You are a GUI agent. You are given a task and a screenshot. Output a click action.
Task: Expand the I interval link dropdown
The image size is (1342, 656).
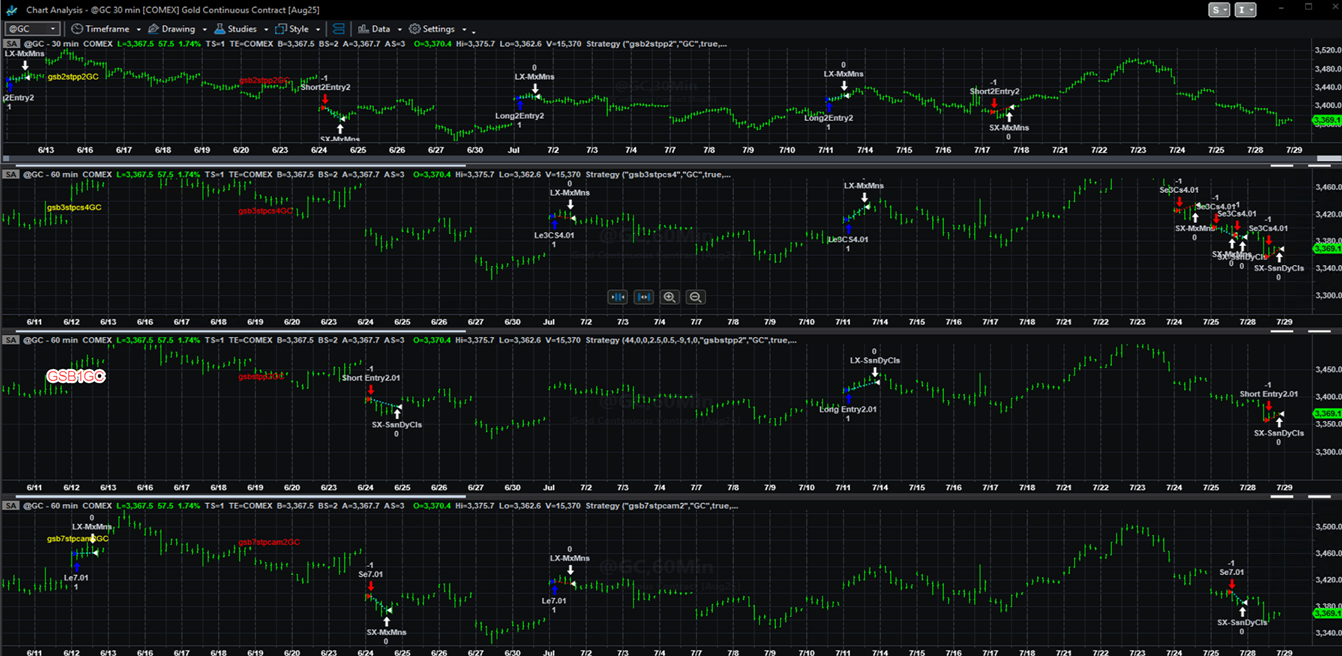click(1245, 10)
